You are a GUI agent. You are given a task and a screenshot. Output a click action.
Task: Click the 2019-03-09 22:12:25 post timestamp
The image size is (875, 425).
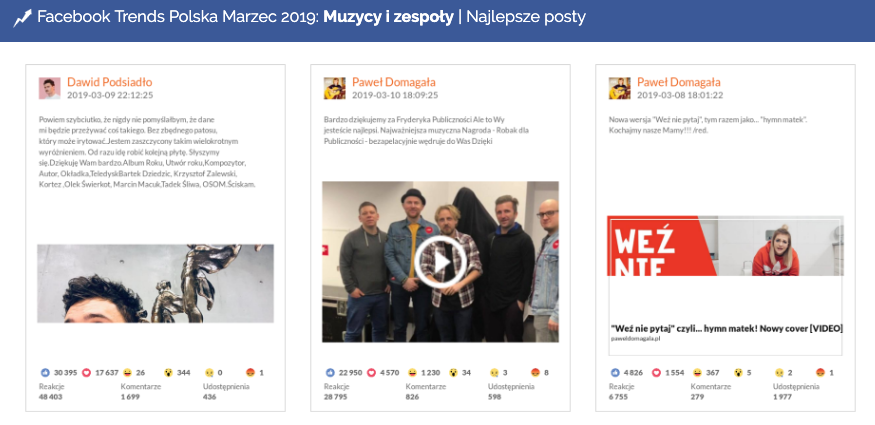click(110, 95)
